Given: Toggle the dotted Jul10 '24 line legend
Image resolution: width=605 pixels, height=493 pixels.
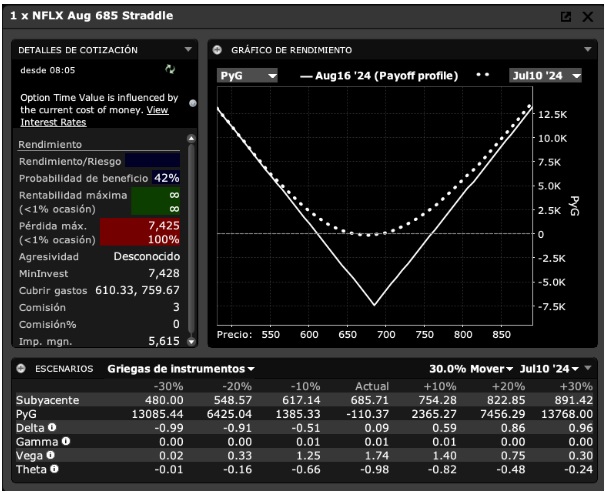Looking at the screenshot, I should [484, 76].
